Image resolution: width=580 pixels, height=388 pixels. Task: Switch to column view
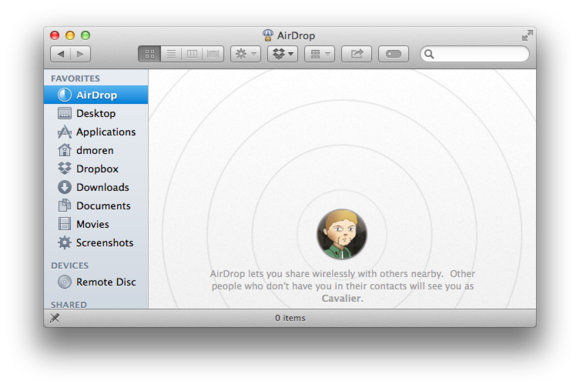coord(192,54)
